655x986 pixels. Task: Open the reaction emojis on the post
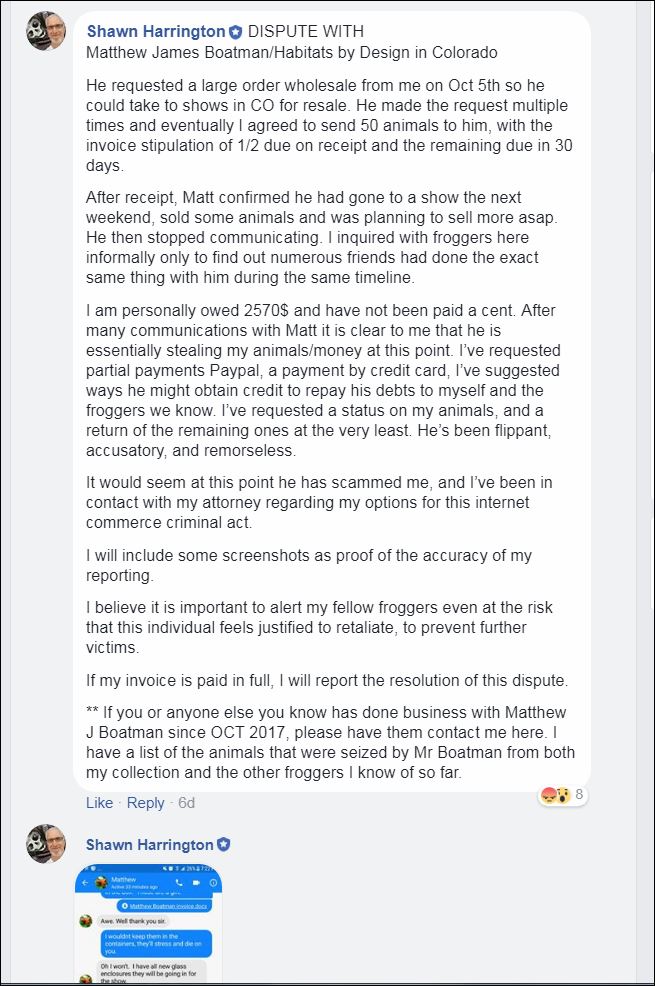tap(554, 795)
